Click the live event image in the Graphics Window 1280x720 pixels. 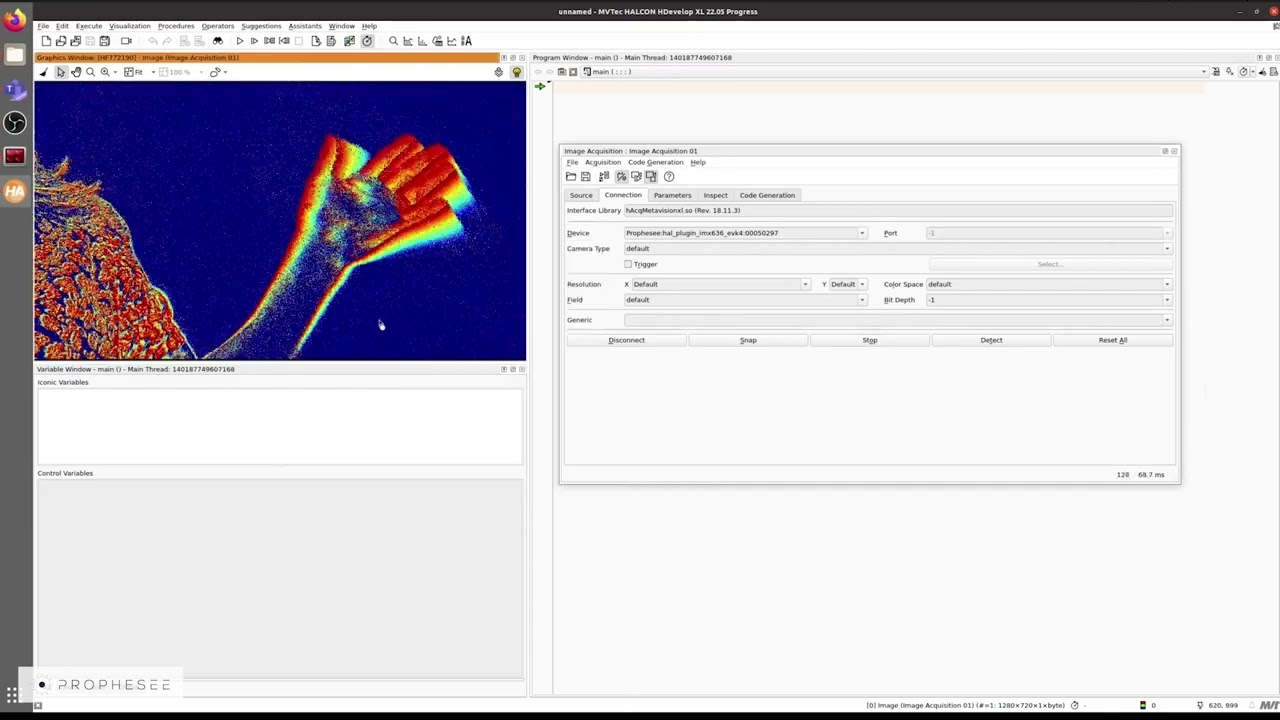[x=280, y=220]
